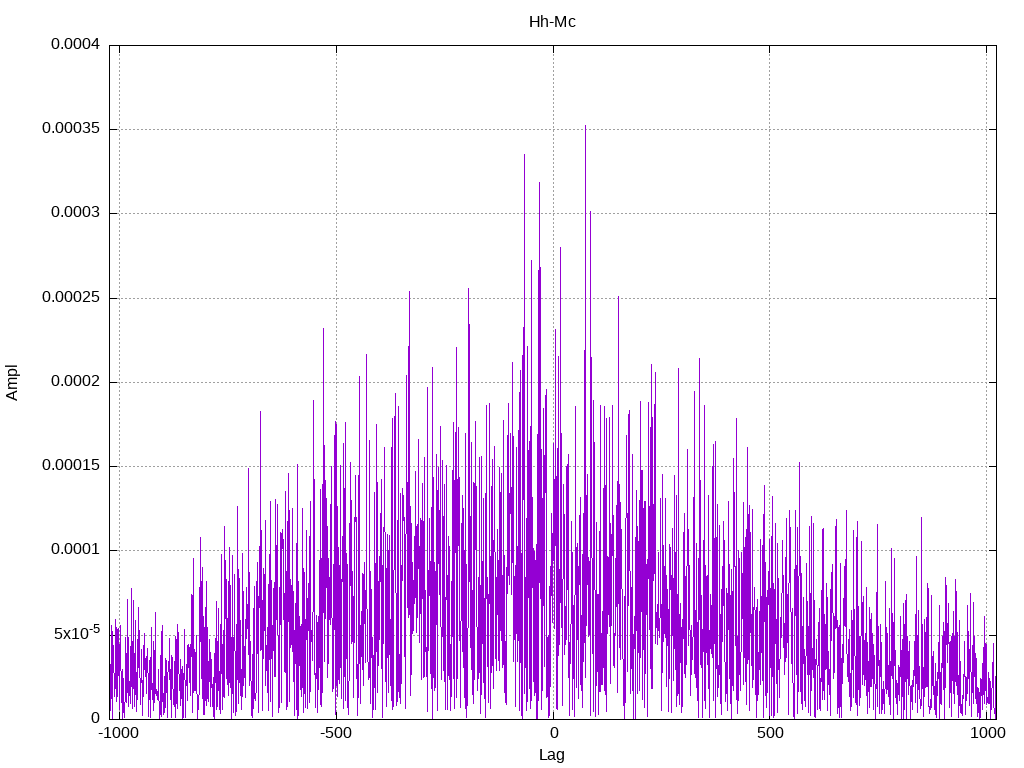Click the 0.0001 y-axis tick label
Image resolution: width=1024 pixels, height=768 pixels.
pos(75,550)
